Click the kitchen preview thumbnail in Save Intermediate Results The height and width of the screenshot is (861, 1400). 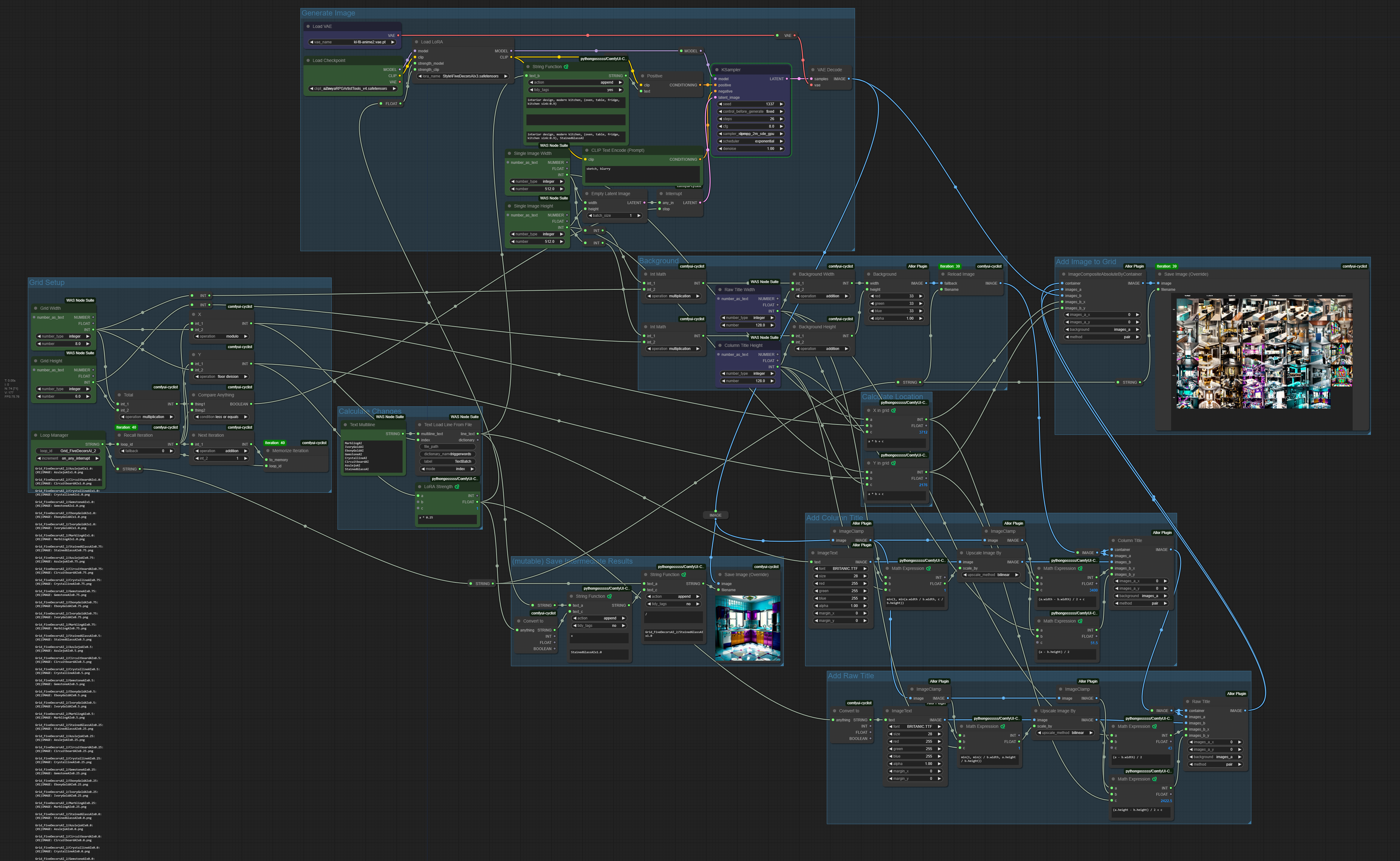click(x=748, y=627)
